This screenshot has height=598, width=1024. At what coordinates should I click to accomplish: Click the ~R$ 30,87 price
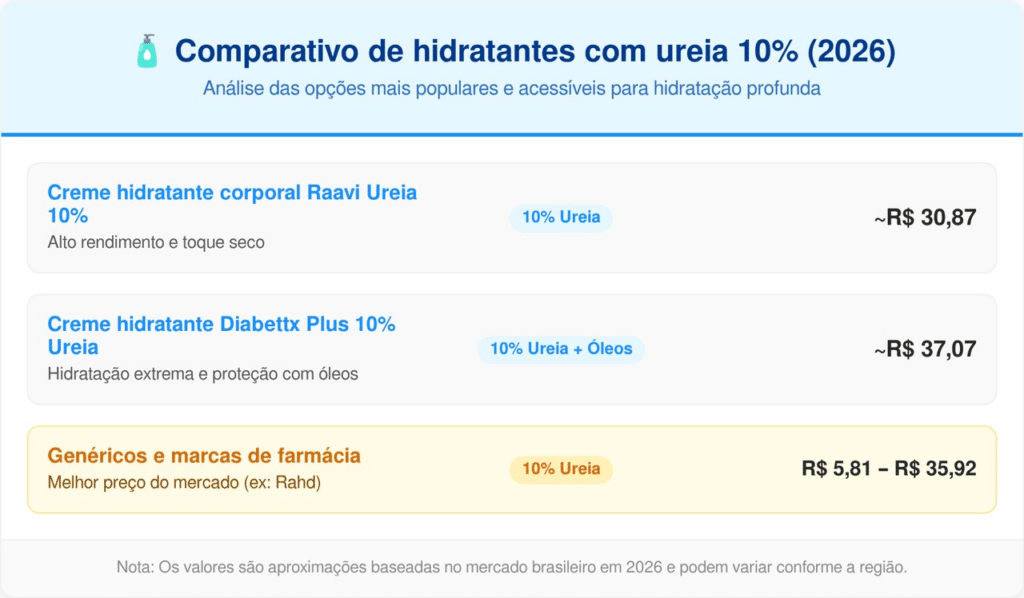(x=925, y=217)
